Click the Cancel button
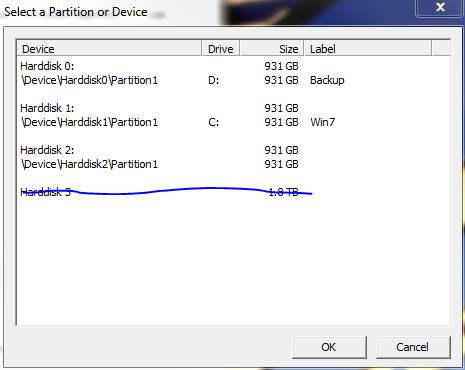This screenshot has height=370, width=465. [413, 347]
